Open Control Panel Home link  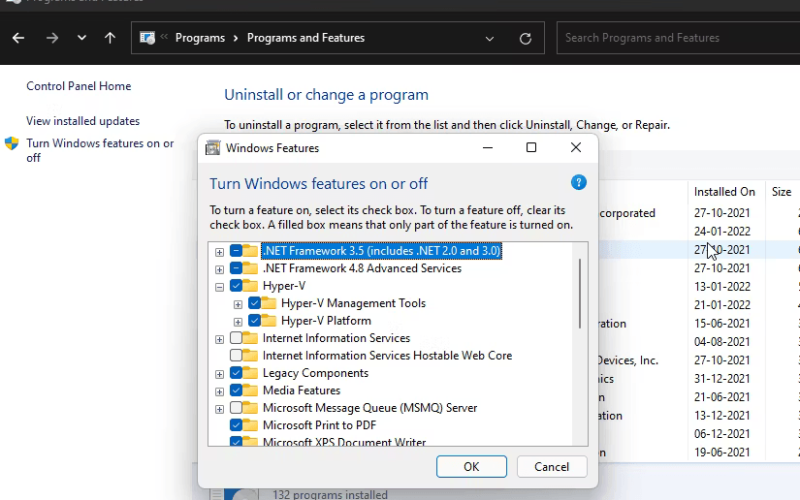[79, 86]
